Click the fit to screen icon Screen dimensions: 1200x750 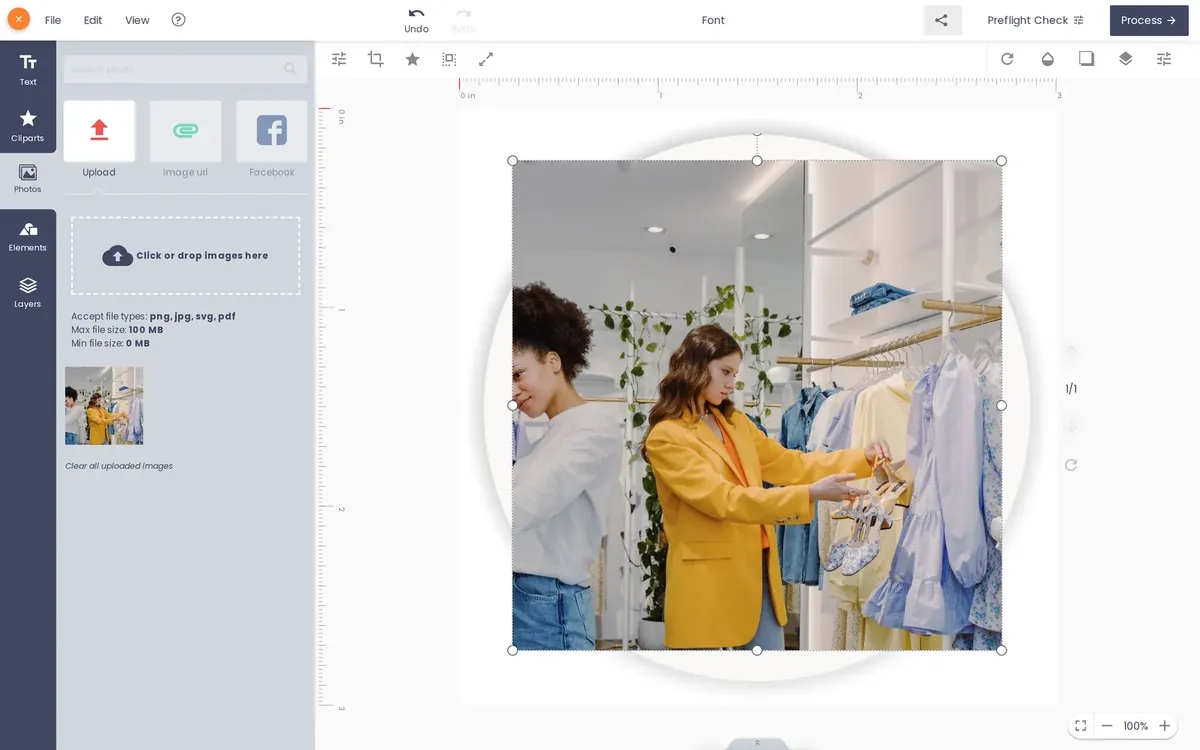pos(1081,726)
